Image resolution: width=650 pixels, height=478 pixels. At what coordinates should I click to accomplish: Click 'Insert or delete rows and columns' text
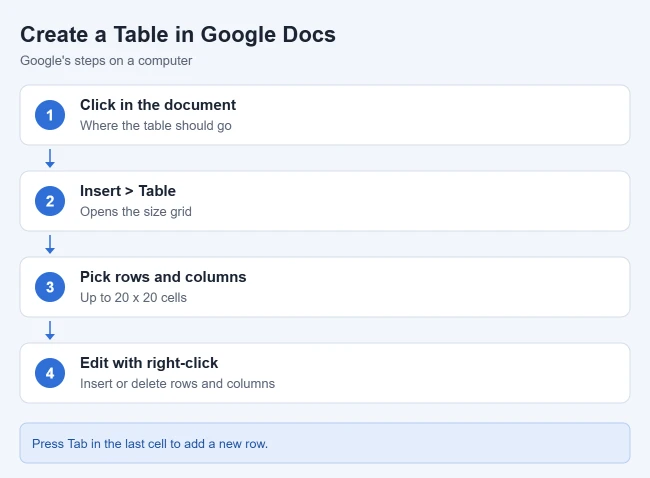[x=177, y=383]
